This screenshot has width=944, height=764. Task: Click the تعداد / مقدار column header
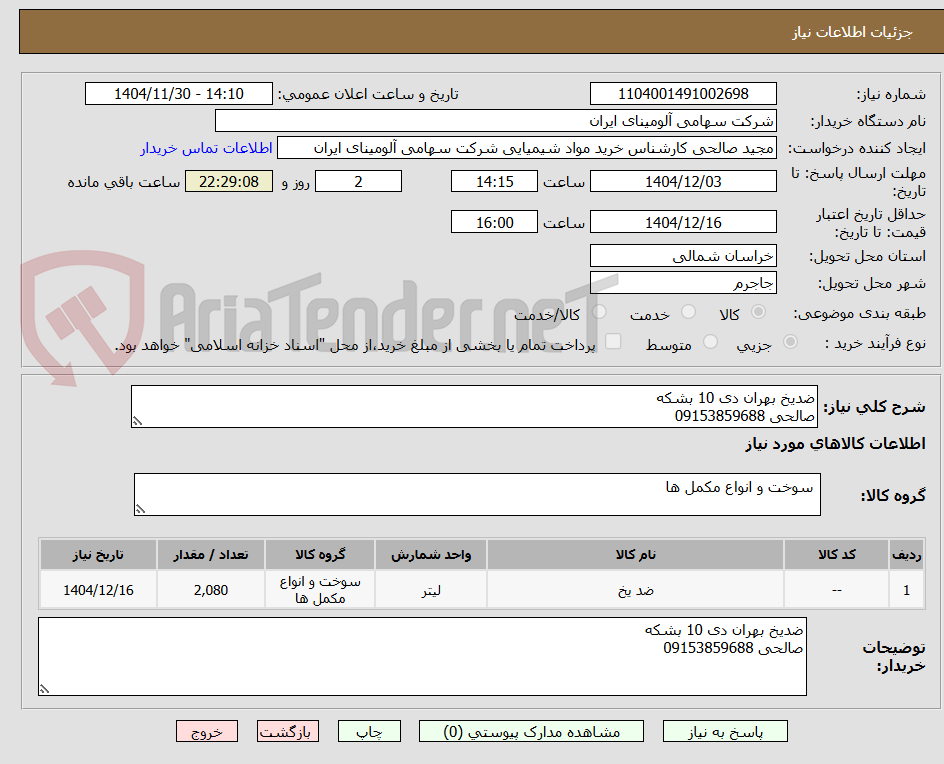[211, 554]
